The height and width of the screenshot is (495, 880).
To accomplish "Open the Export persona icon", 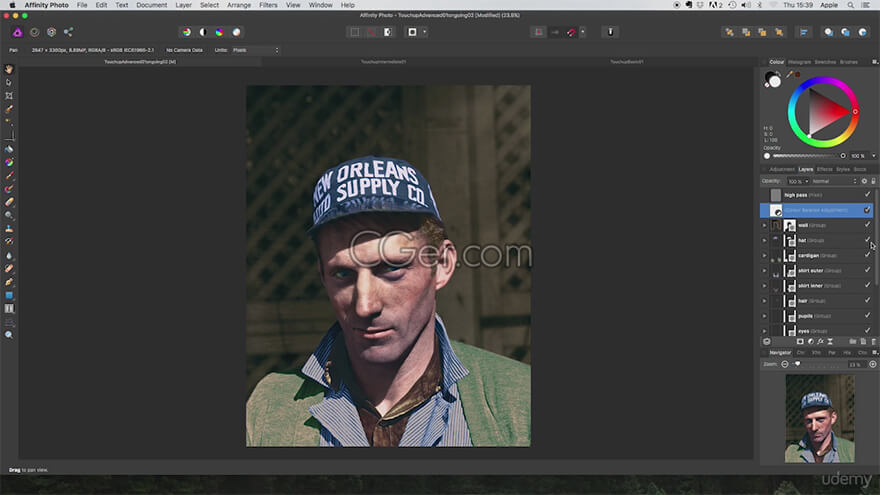I will click(68, 33).
